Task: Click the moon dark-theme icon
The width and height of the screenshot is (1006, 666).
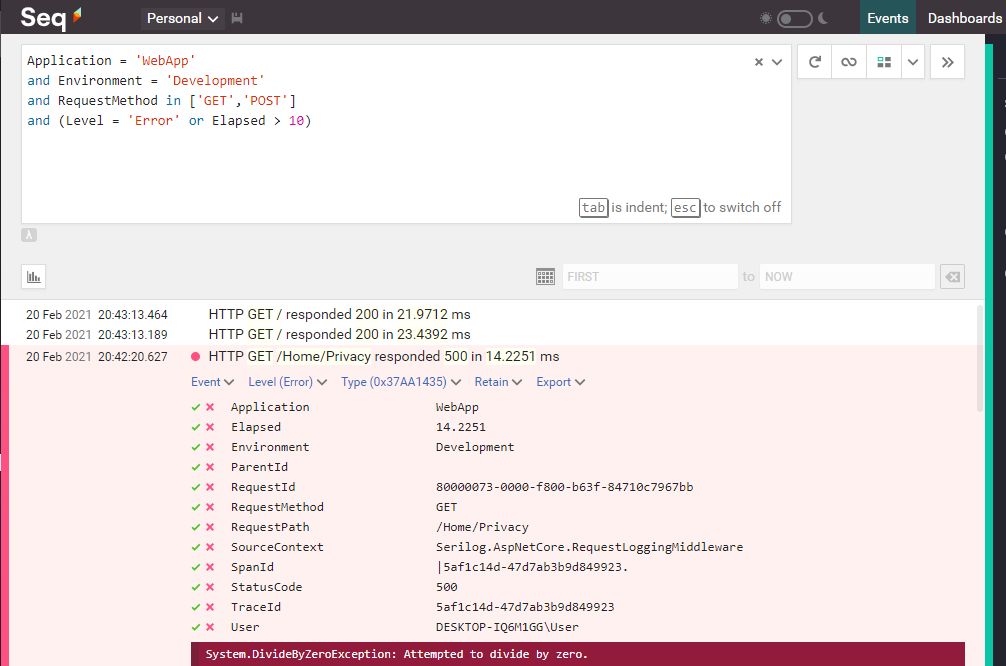Action: (x=823, y=18)
